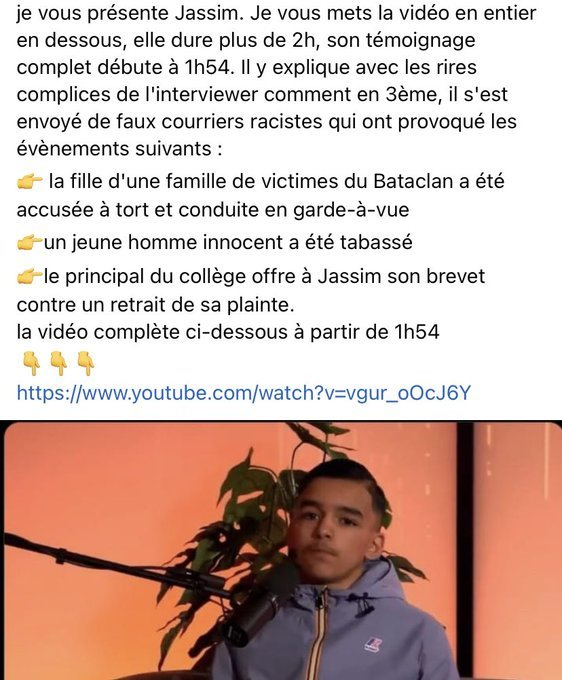Click the last downward pointing hand emoji
The height and width of the screenshot is (680, 562).
(86, 363)
